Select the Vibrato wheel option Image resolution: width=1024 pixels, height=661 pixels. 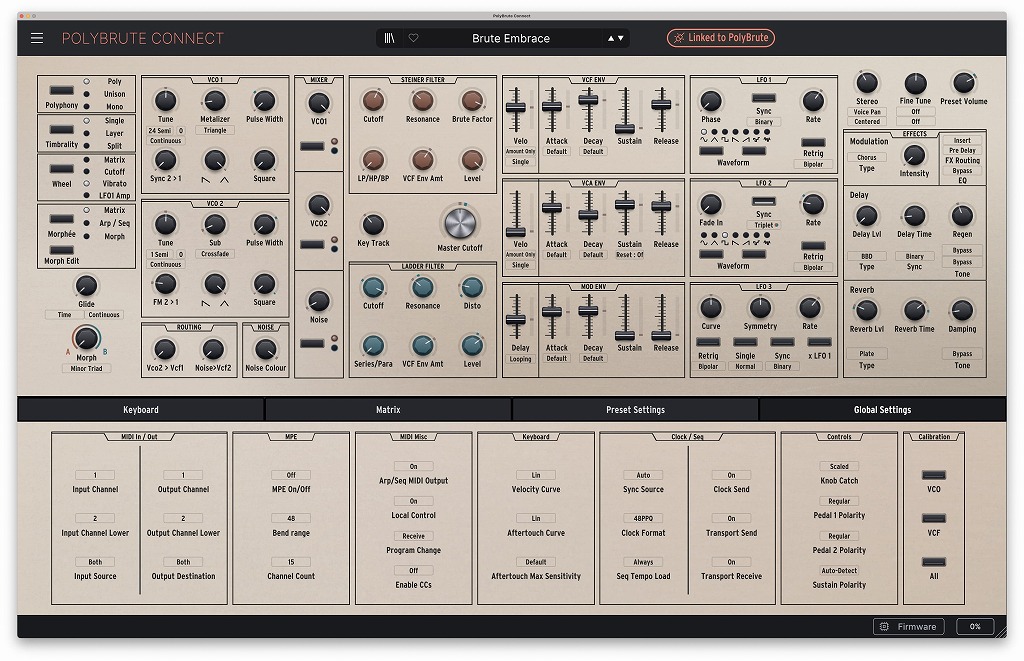coord(86,184)
